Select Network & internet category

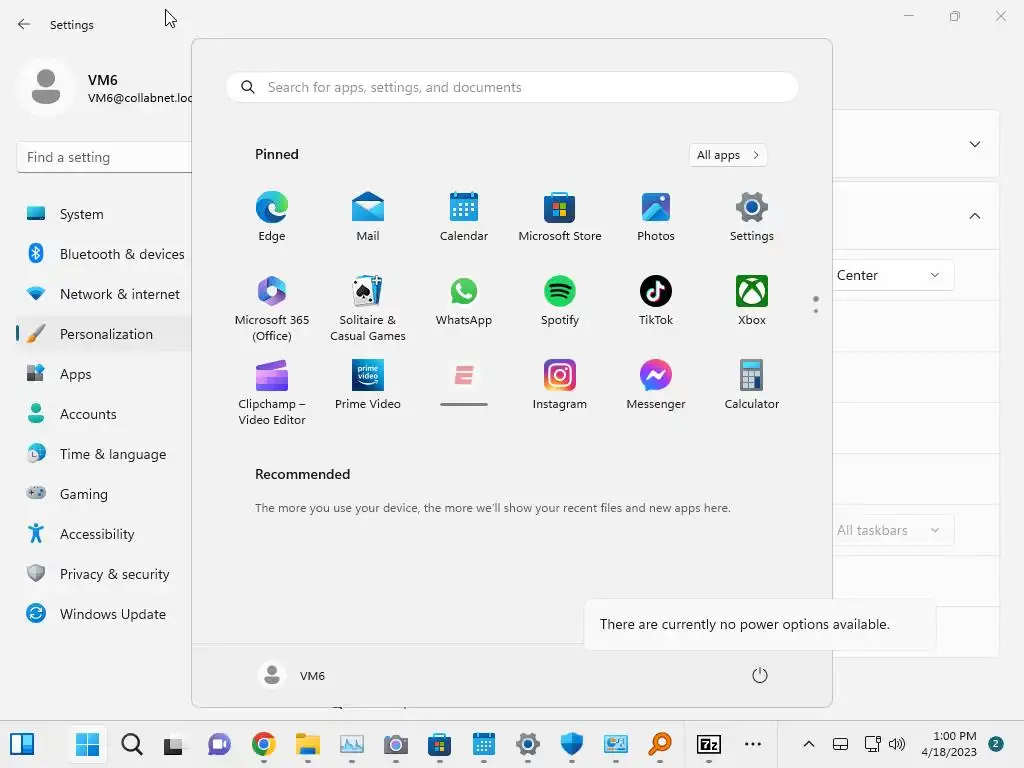104,294
